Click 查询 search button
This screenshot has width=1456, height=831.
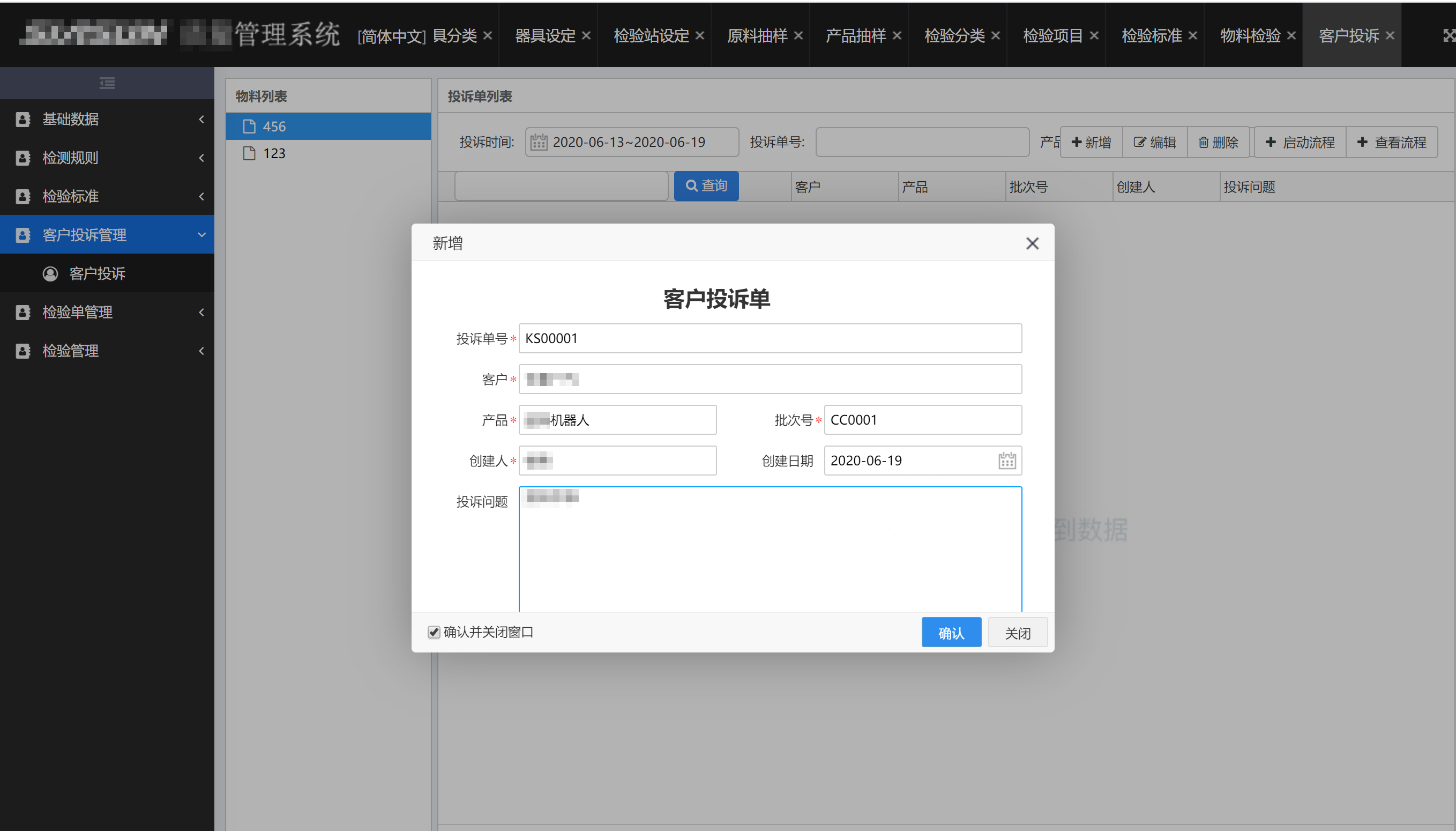[x=706, y=186]
